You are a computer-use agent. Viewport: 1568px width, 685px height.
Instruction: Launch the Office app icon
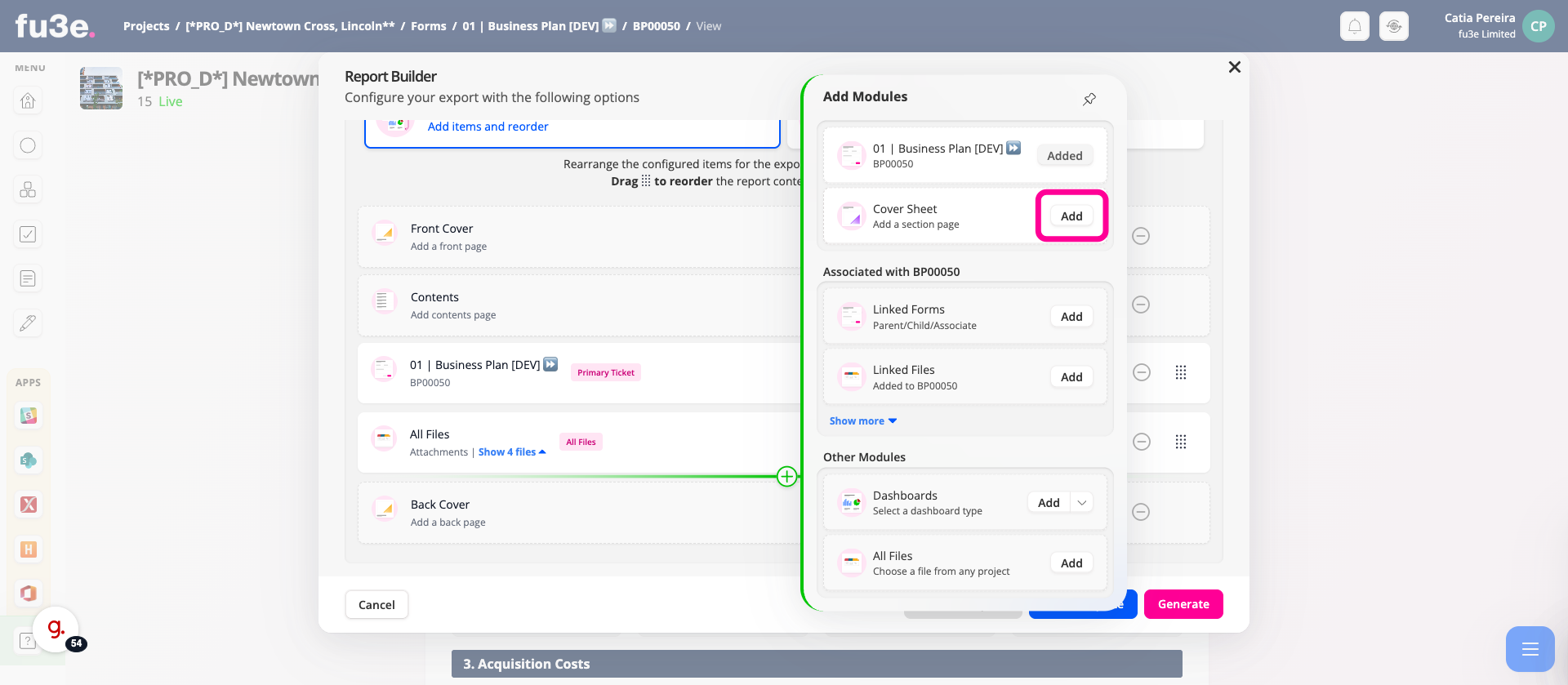(29, 594)
